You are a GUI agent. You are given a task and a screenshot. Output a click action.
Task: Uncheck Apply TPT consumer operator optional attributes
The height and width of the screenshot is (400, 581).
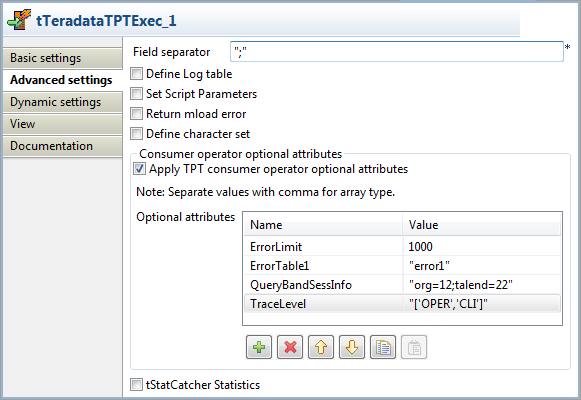[x=139, y=169]
